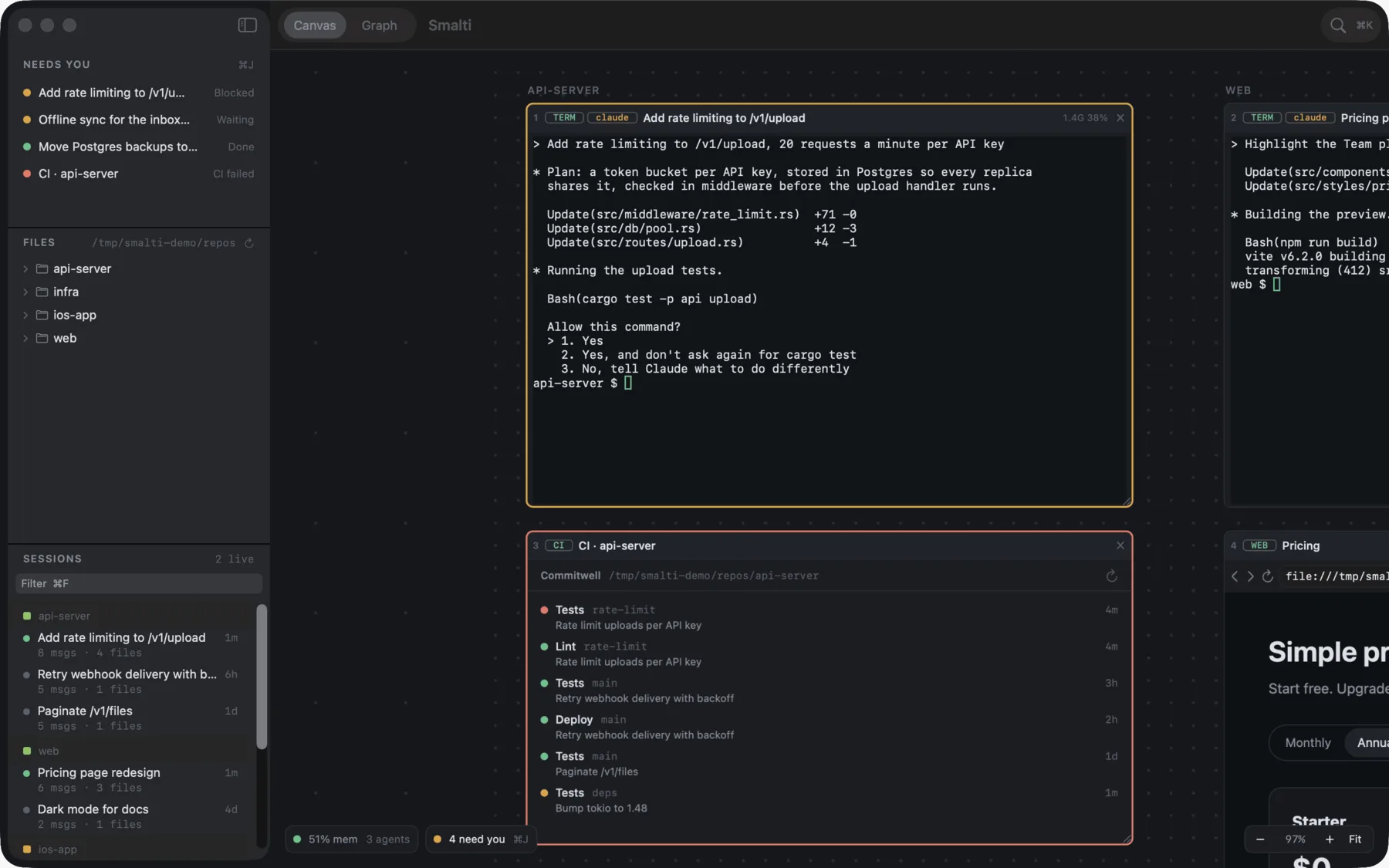Screen dimensions: 1389x868
Task: Select the Monthly billing option
Action: [x=1307, y=743]
